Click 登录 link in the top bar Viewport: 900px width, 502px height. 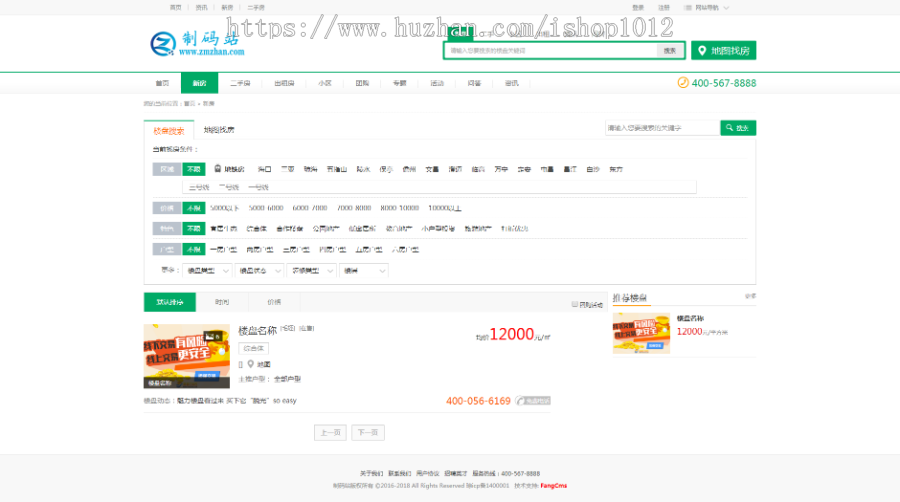click(x=638, y=7)
